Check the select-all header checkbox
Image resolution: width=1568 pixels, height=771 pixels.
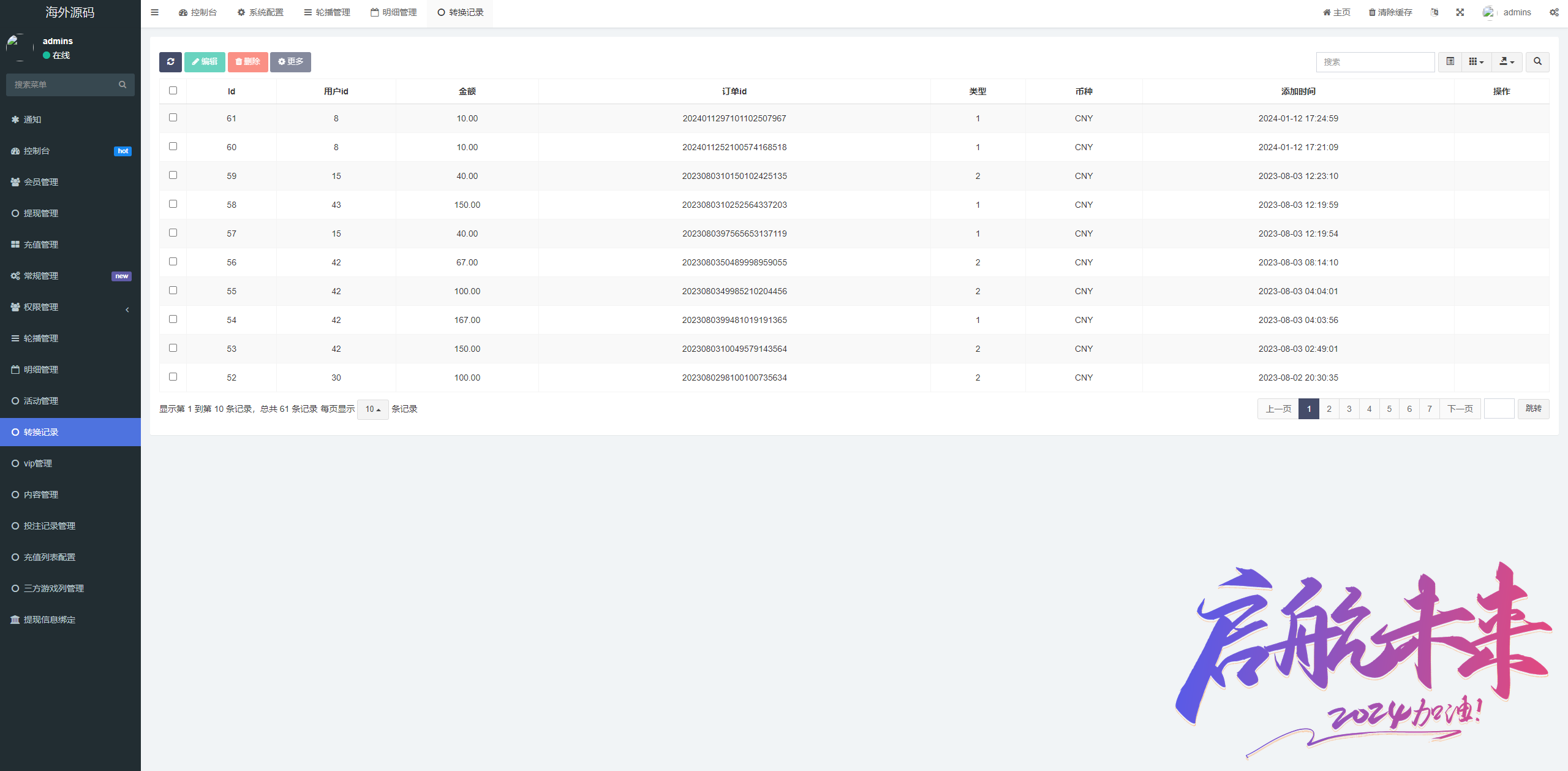pyautogui.click(x=173, y=91)
